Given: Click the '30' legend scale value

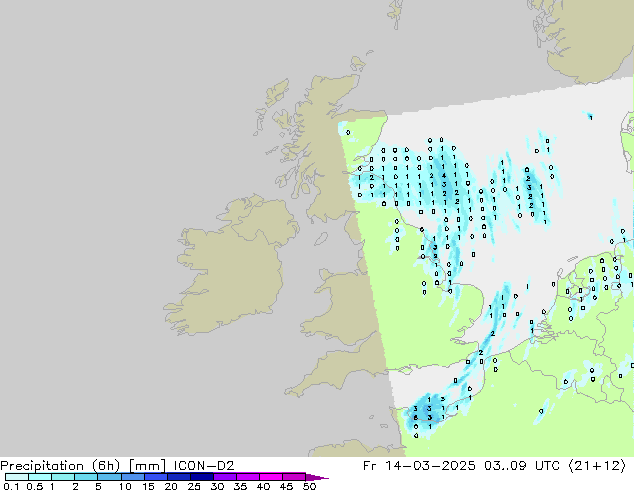Looking at the screenshot, I should coord(217,486).
